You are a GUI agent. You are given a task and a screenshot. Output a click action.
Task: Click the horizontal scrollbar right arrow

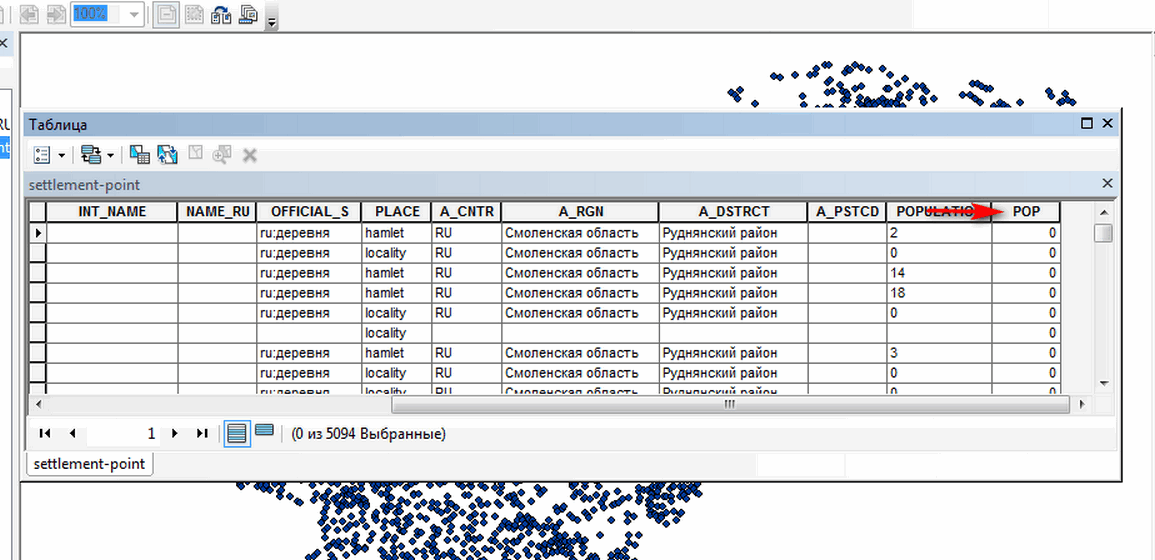point(1081,405)
